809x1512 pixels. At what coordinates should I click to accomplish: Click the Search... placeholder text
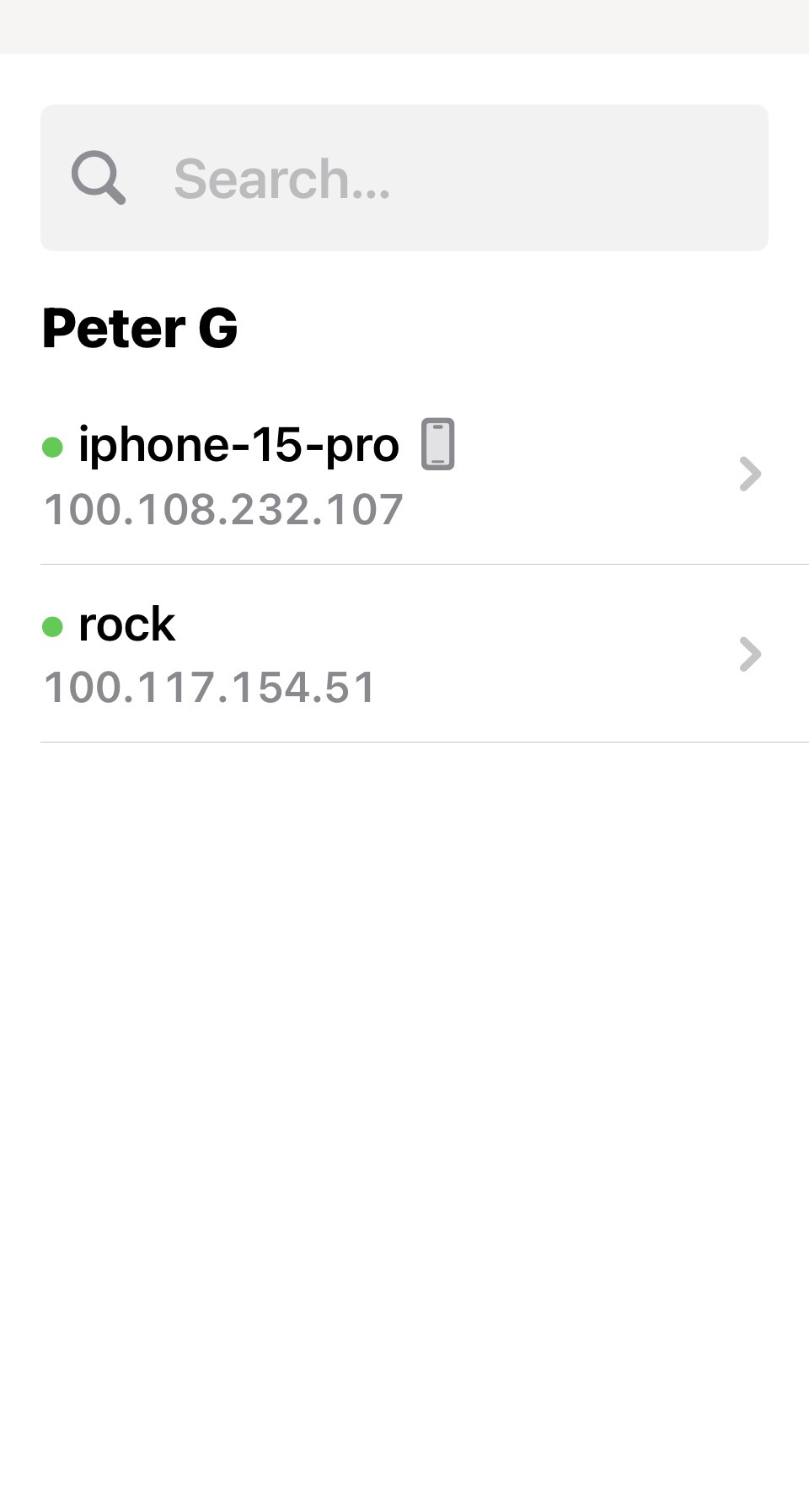tap(281, 179)
